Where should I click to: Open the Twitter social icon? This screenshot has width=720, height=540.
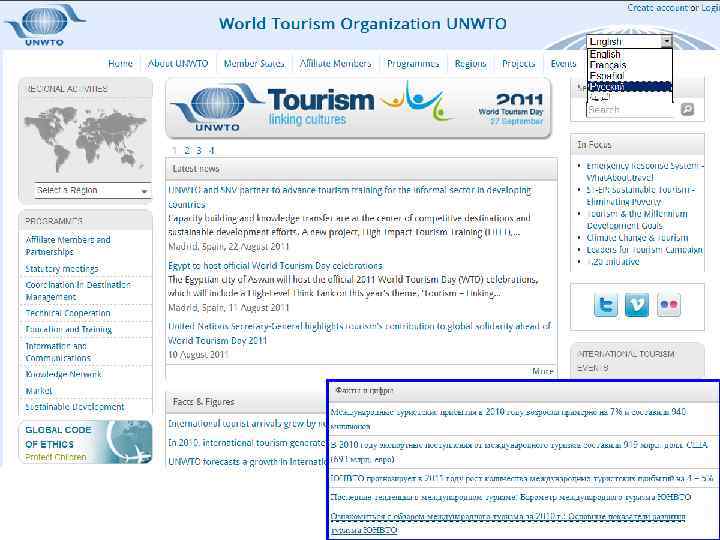click(605, 304)
